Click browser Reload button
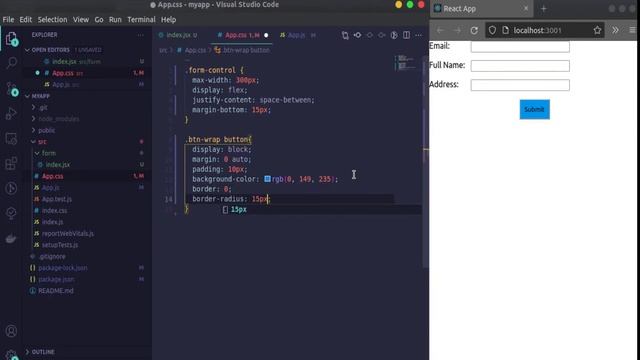This screenshot has height=360, width=640. (474, 30)
